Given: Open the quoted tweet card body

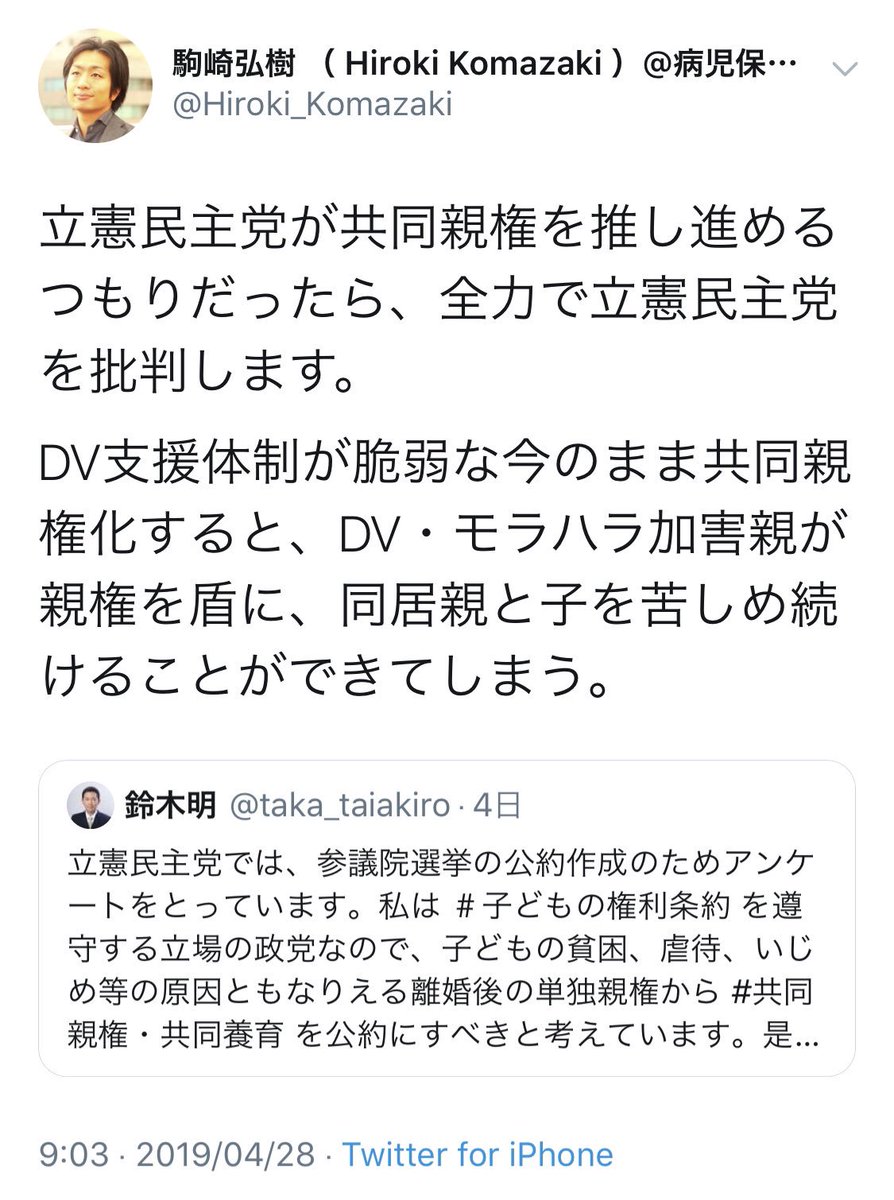Looking at the screenshot, I should click(x=447, y=918).
